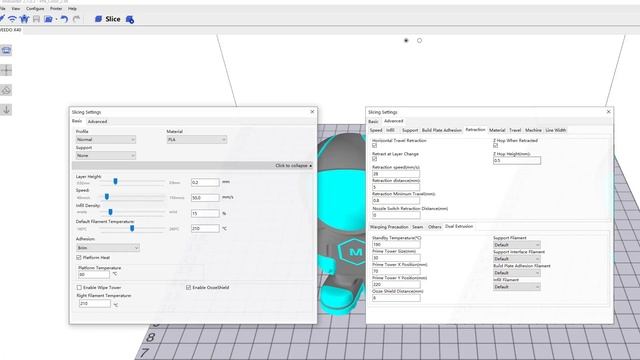Image resolution: width=640 pixels, height=360 pixels.
Task: Switch to Advanced tab in left Slicing Settings
Action: point(97,122)
